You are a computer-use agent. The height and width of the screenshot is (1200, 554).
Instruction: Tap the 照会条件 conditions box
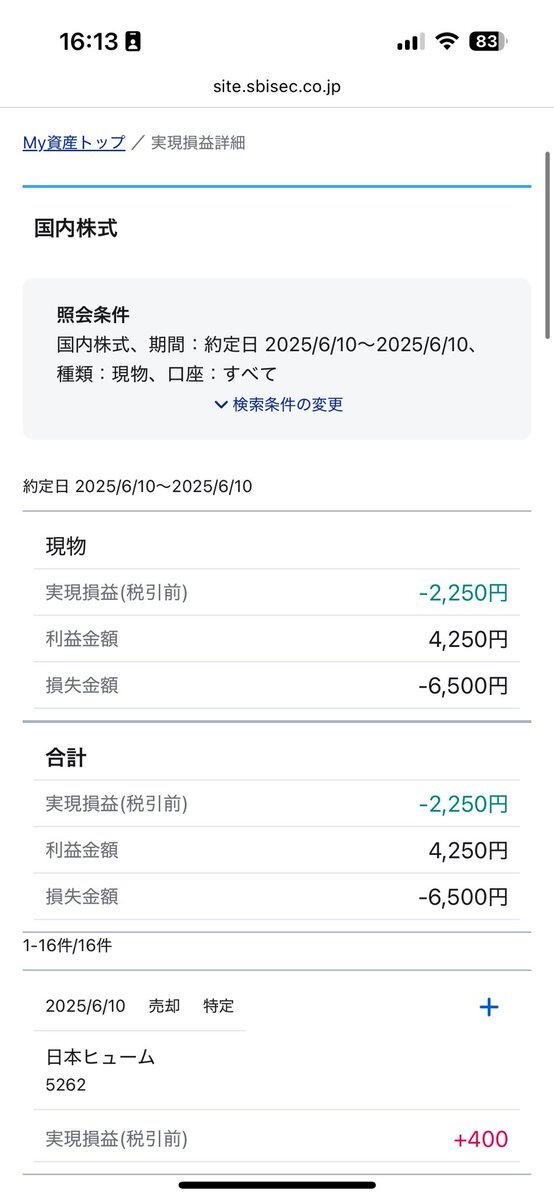(x=277, y=358)
